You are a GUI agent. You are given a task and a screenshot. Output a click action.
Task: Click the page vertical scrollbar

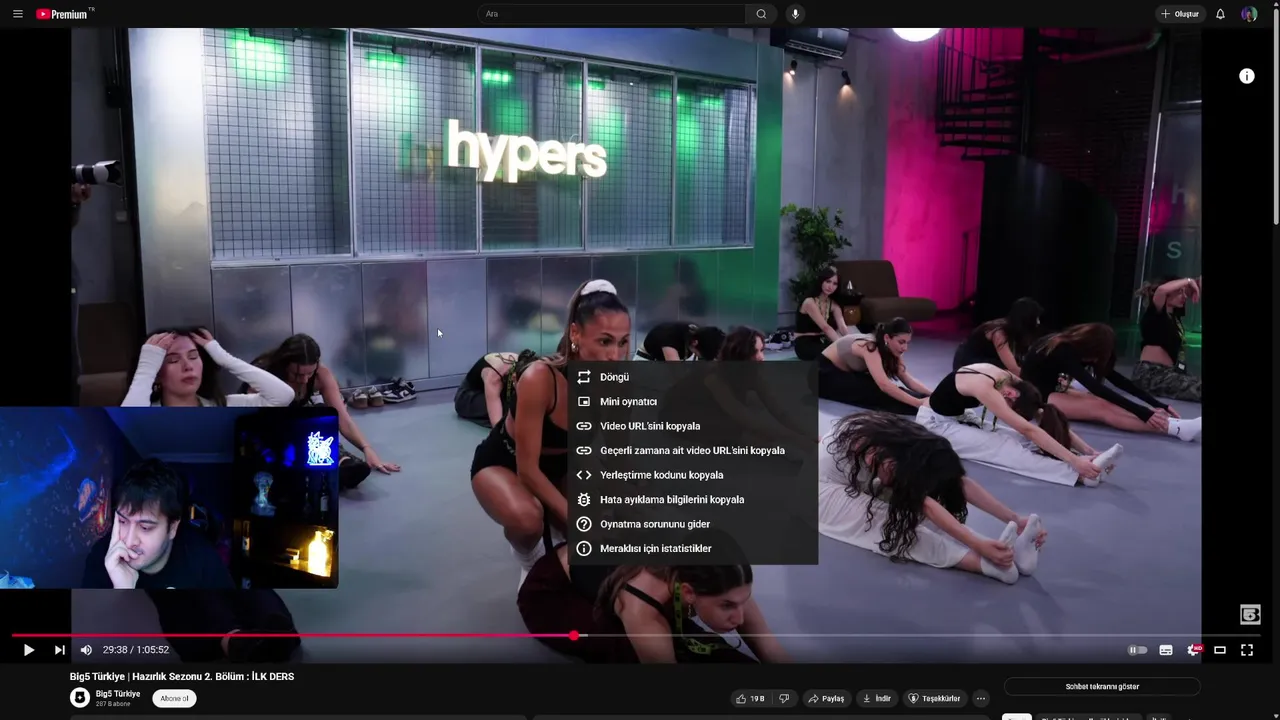[1275, 115]
